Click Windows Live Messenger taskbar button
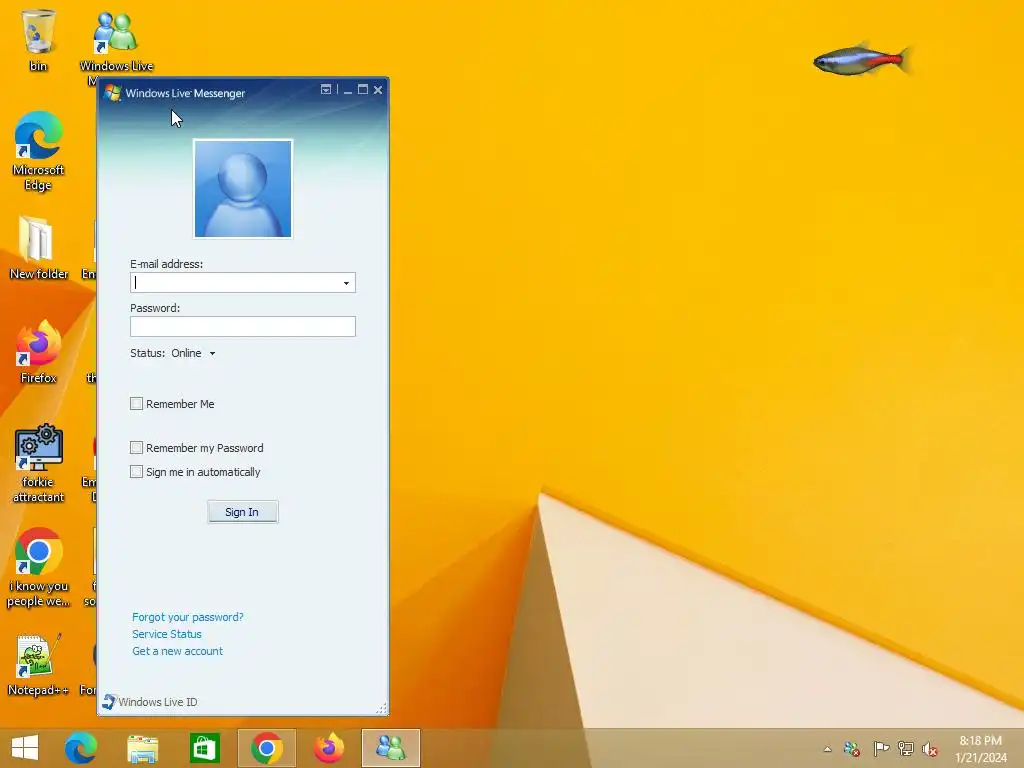 (x=391, y=748)
